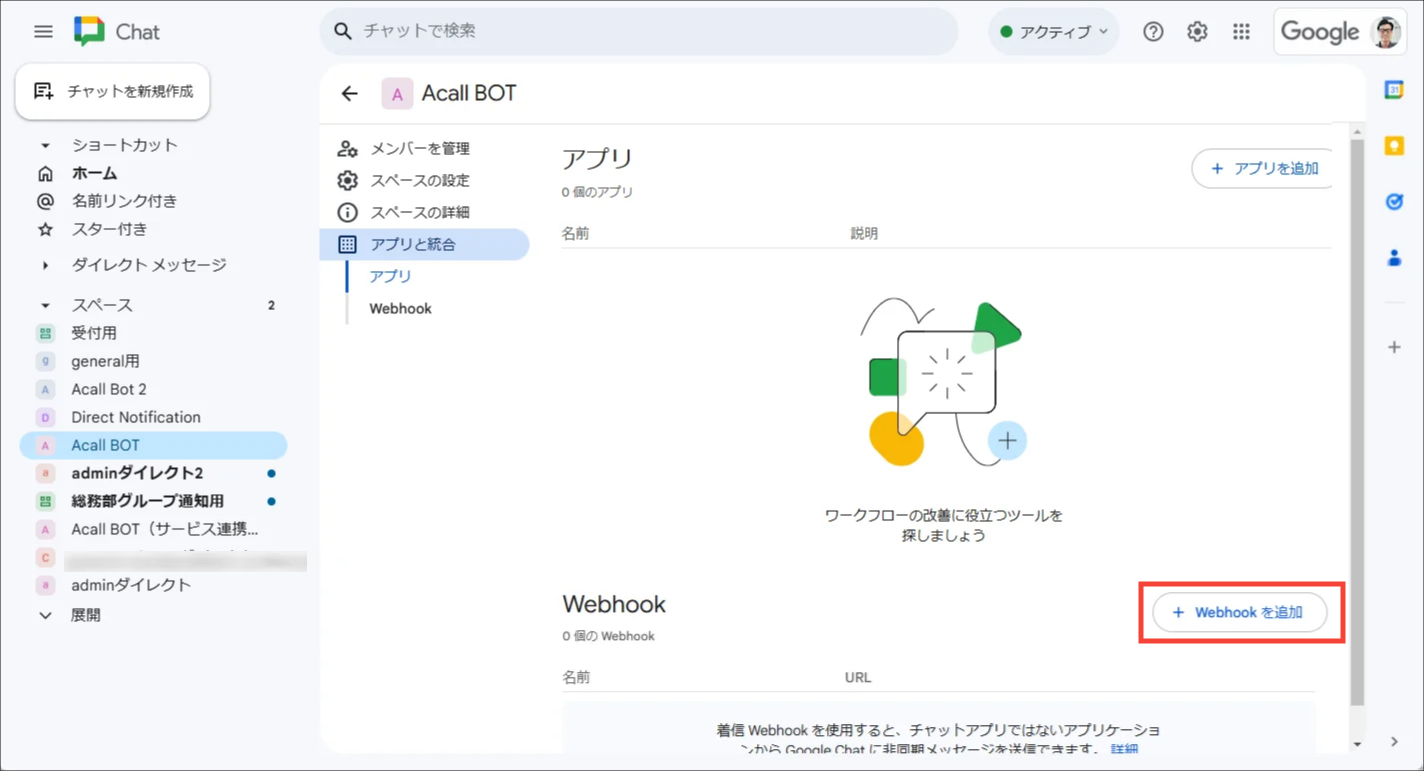The image size is (1424, 771).
Task: Click the space settings gear icon
Action: click(x=347, y=180)
